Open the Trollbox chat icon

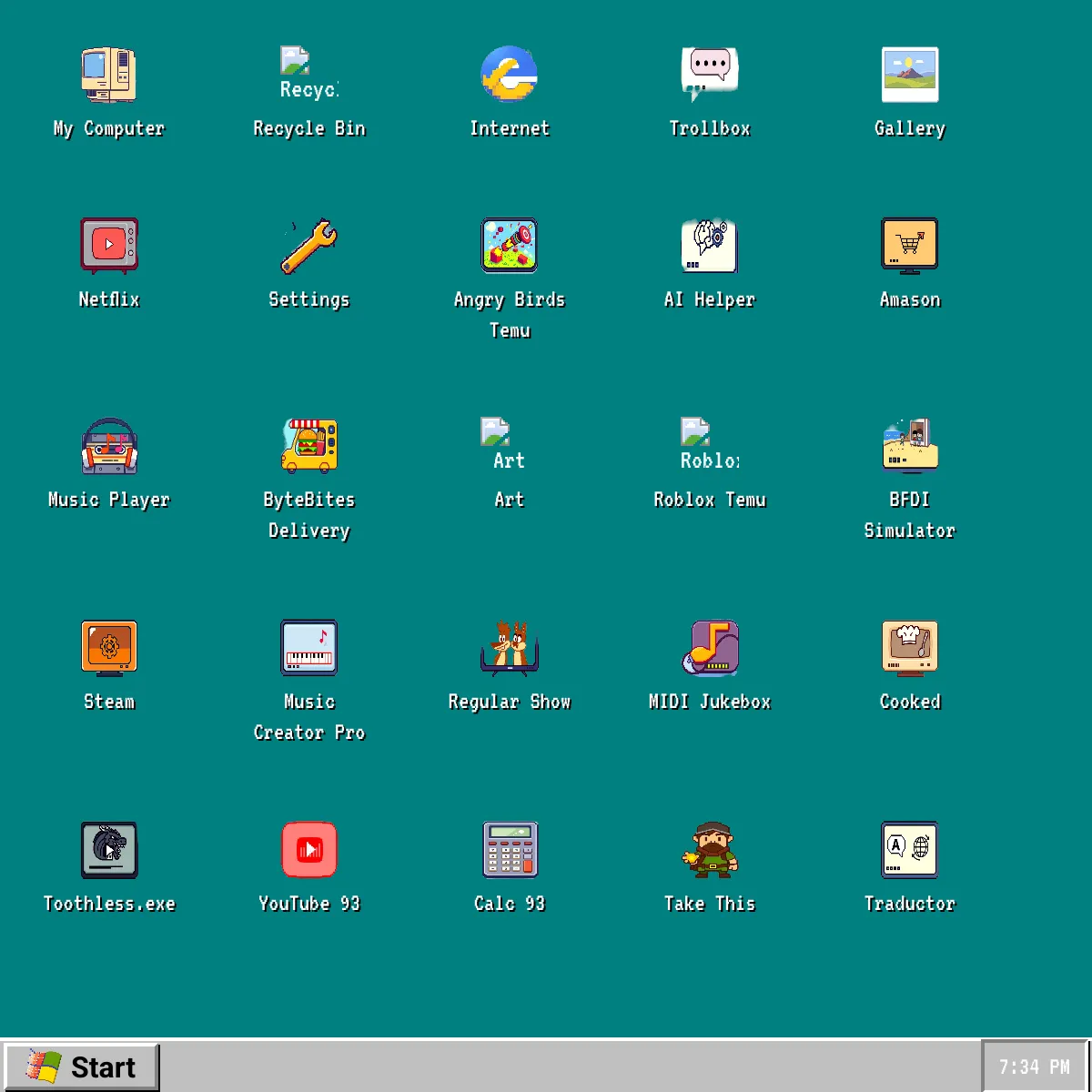[710, 75]
